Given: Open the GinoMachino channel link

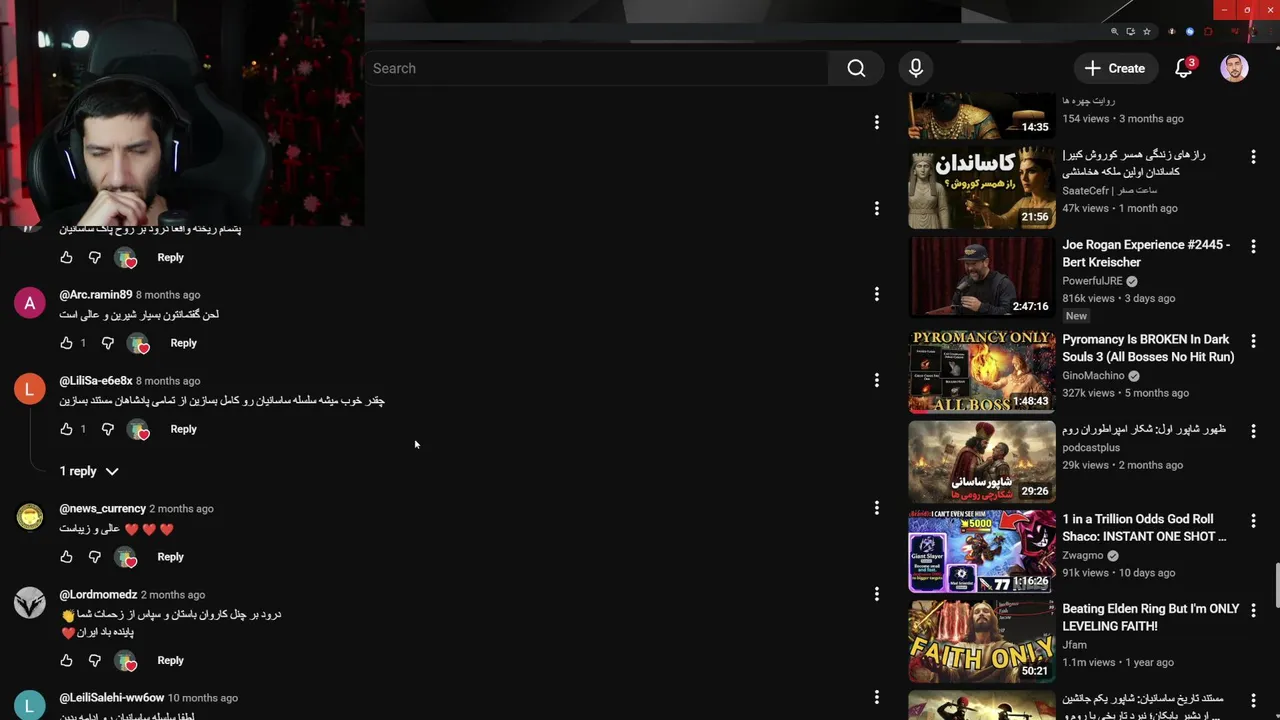Looking at the screenshot, I should 1093,376.
